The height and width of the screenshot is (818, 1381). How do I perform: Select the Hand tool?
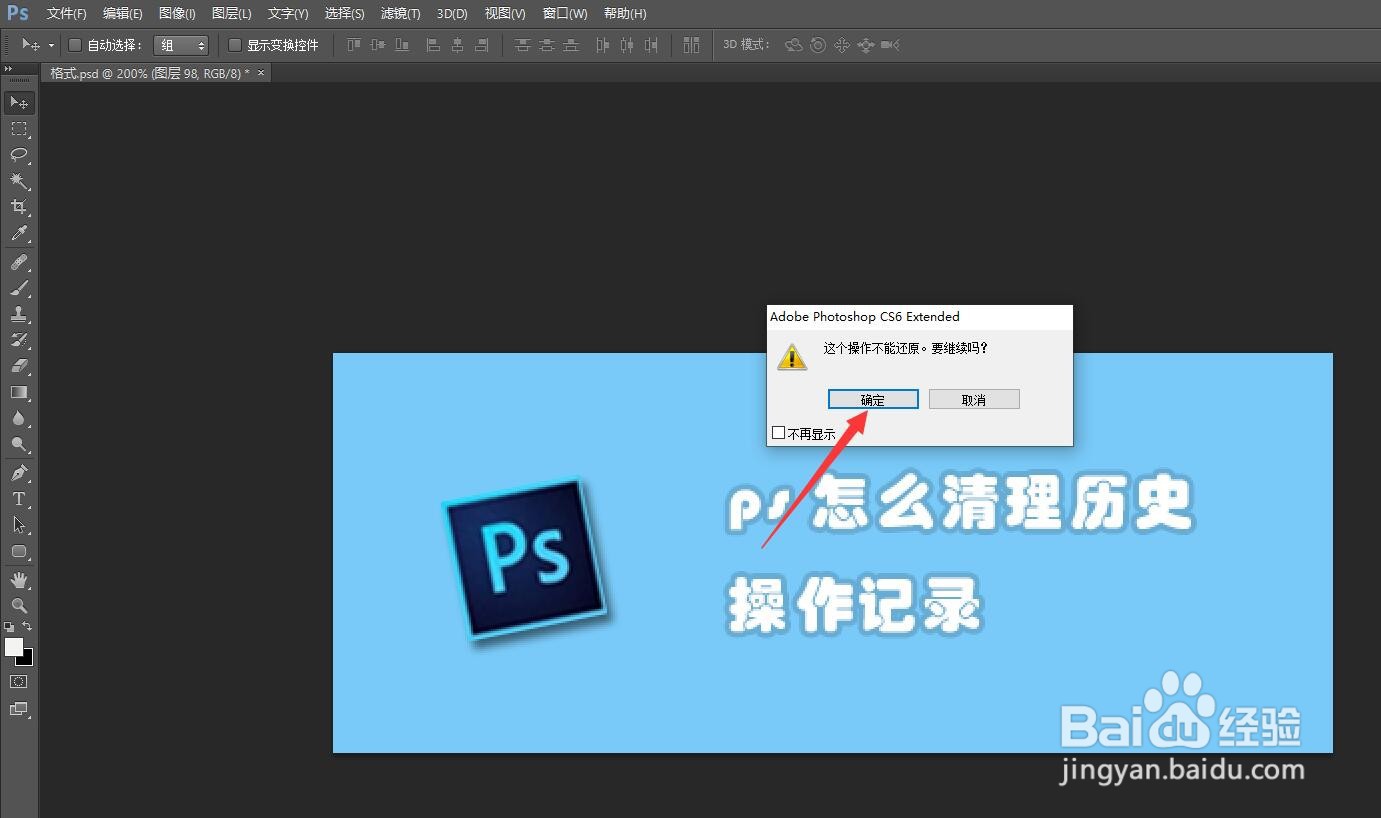tap(20, 579)
